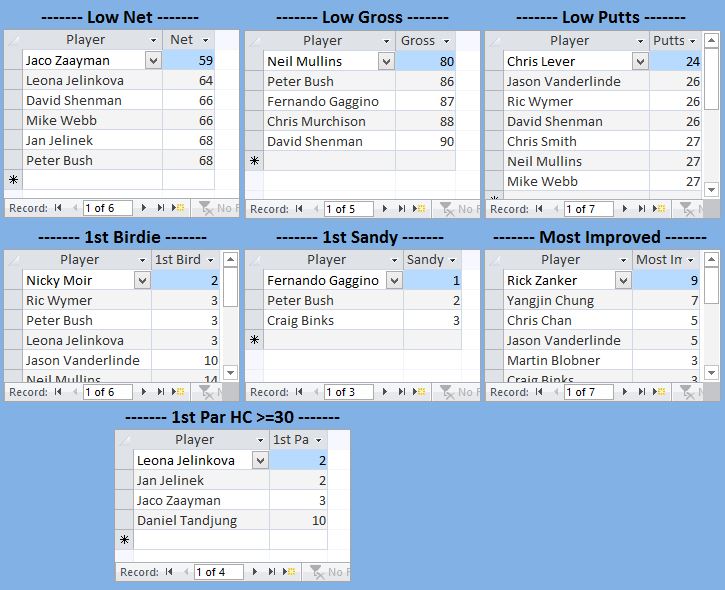Add new record in 1st Par HC list

pyautogui.click(x=290, y=572)
